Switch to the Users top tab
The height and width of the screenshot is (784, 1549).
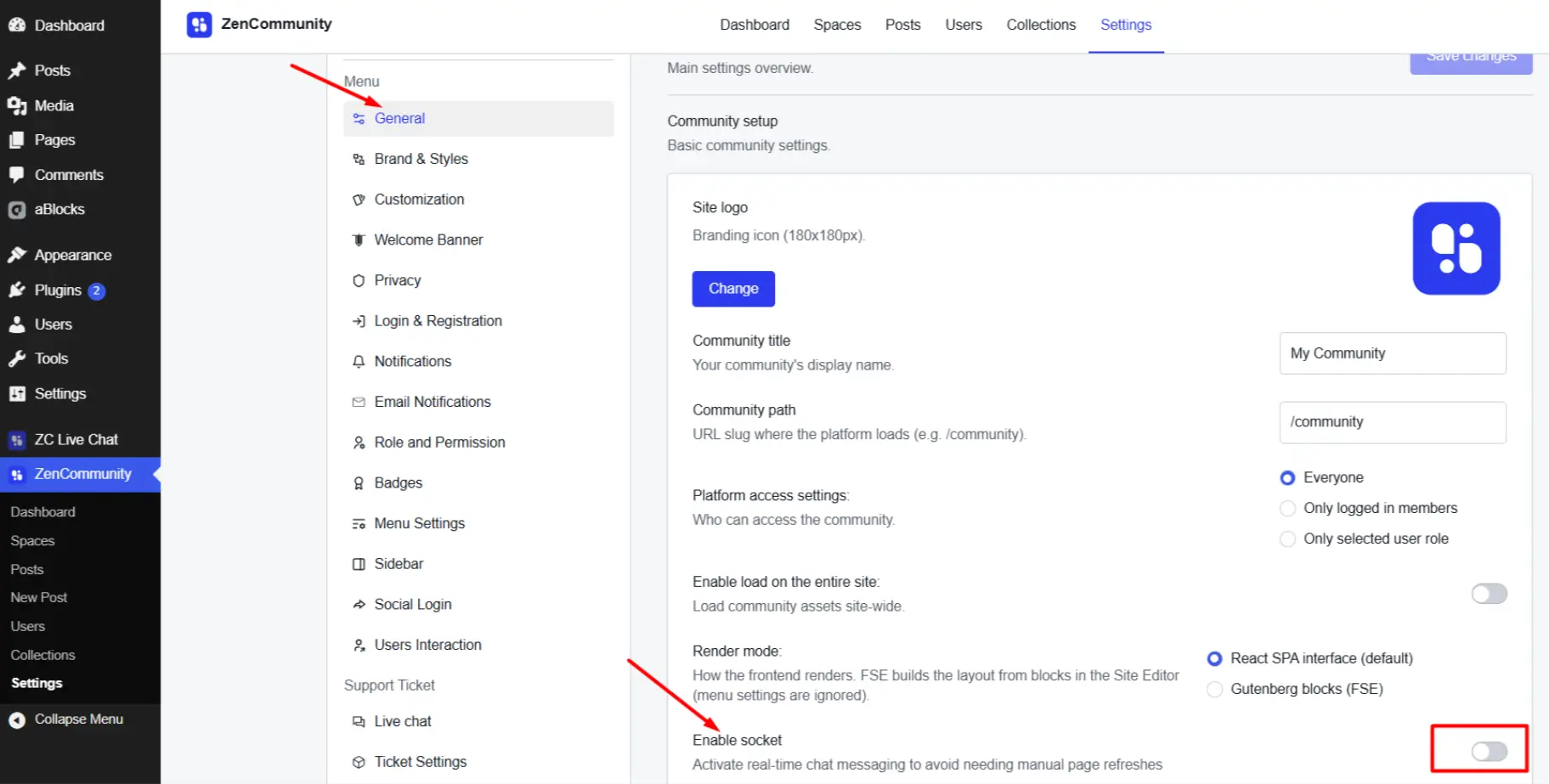coord(964,25)
